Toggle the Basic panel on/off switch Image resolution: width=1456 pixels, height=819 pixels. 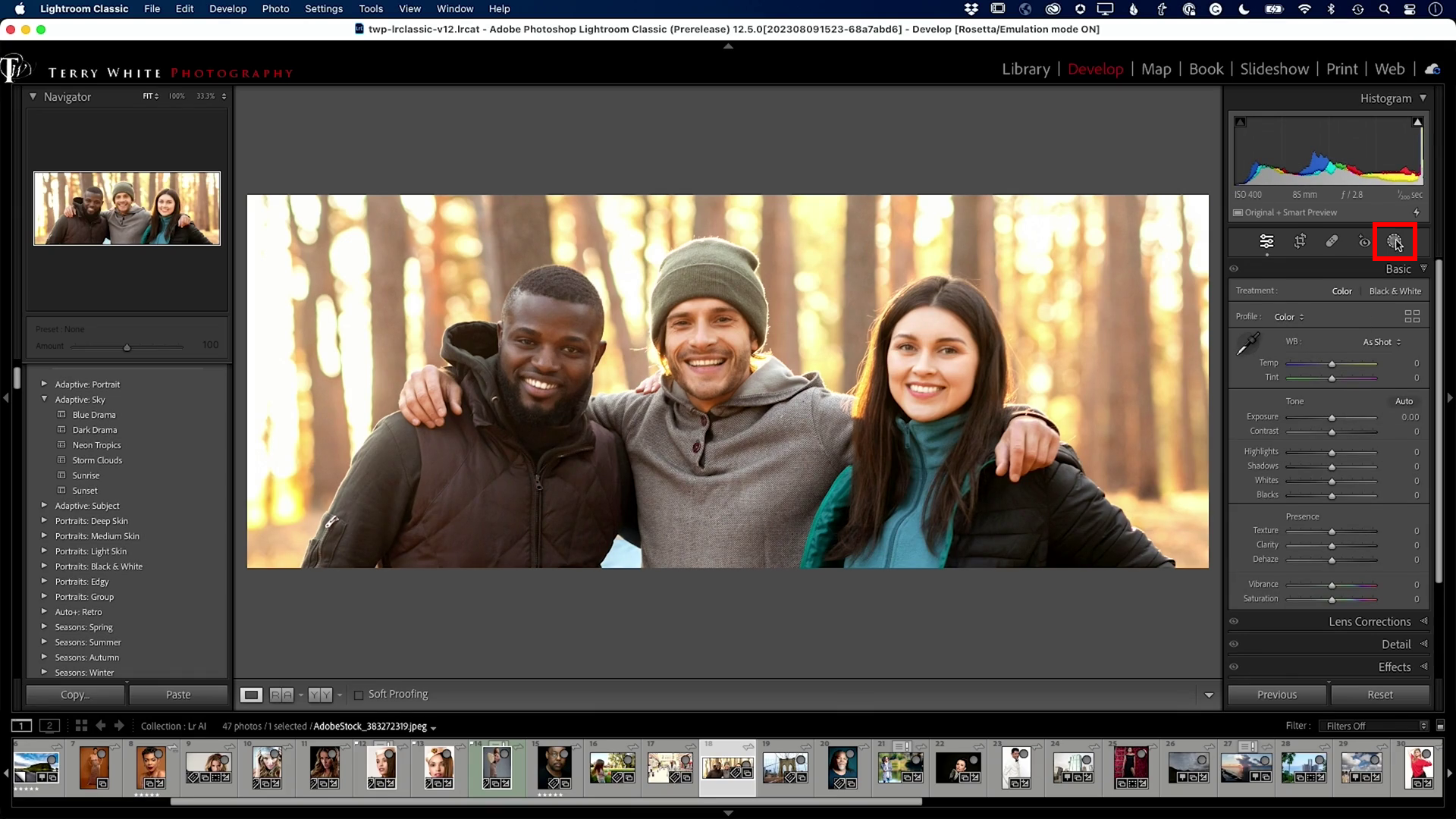1235,268
